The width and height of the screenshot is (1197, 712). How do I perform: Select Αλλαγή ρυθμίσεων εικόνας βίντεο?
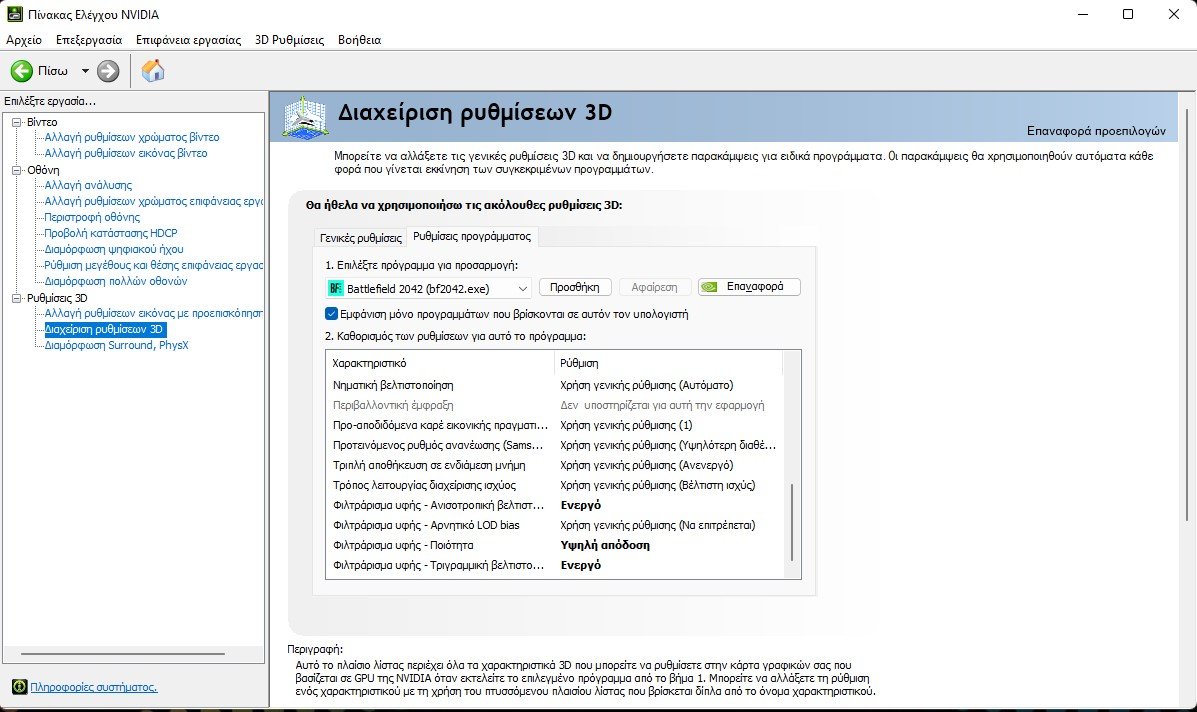coord(126,153)
